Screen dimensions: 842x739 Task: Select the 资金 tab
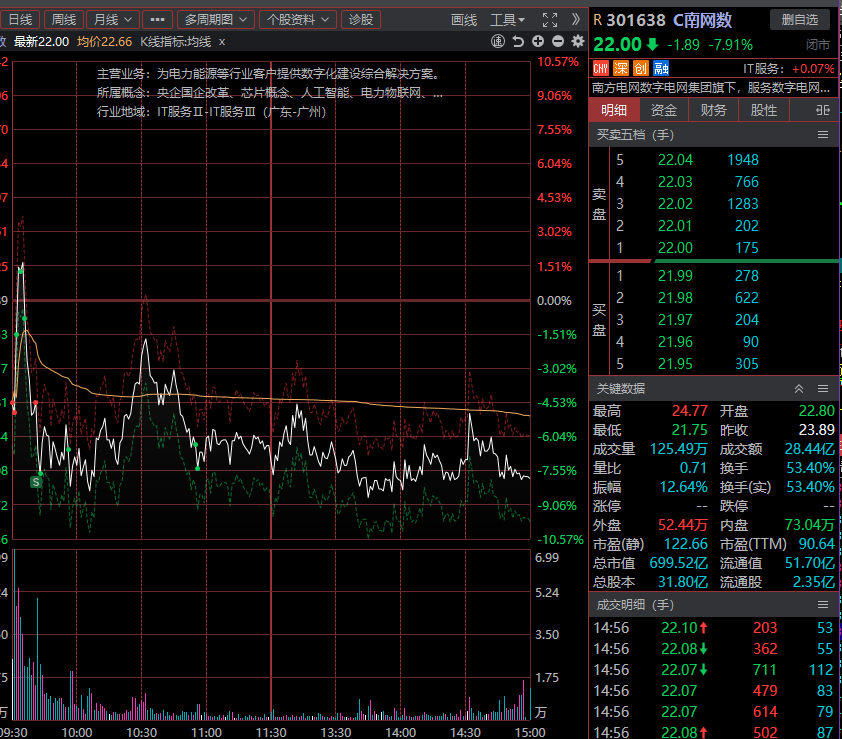point(664,110)
